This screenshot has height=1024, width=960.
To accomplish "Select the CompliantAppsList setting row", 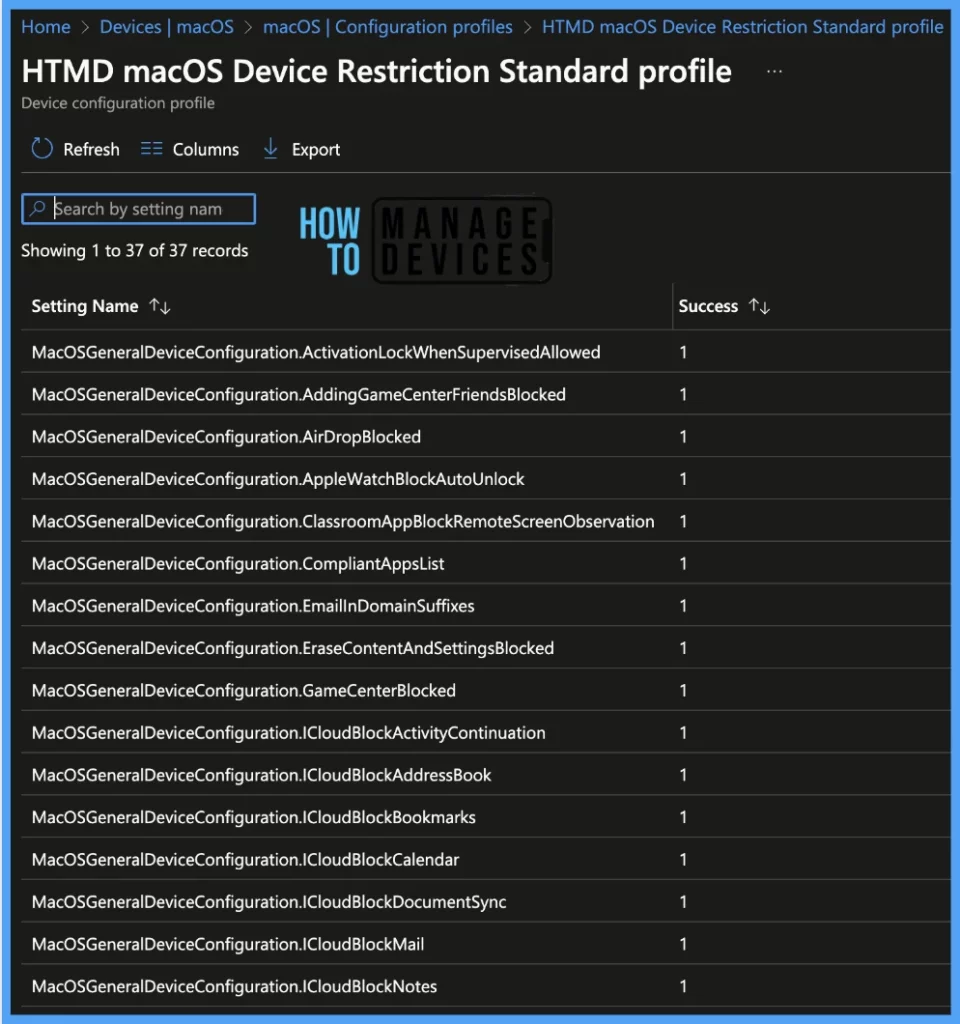I will tap(485, 564).
